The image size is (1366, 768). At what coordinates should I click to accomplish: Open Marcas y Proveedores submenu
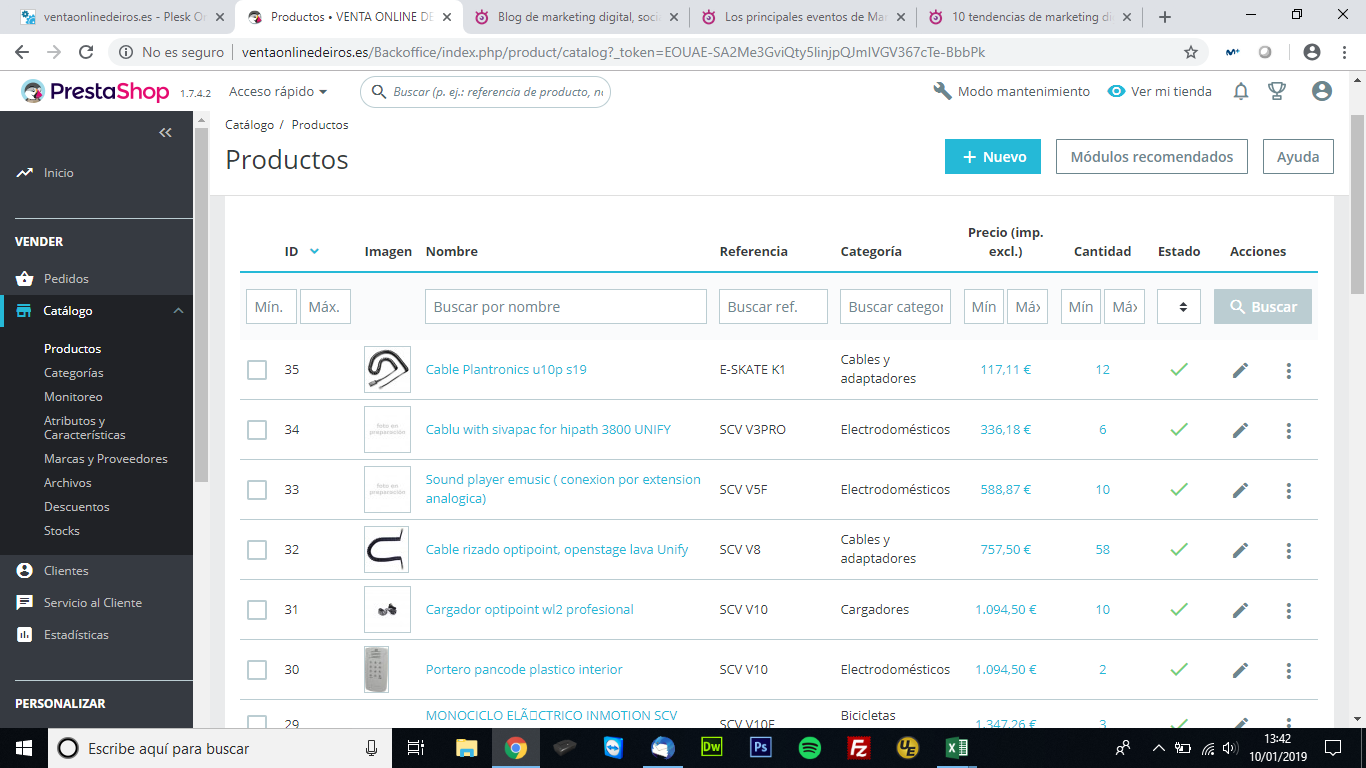(x=106, y=459)
